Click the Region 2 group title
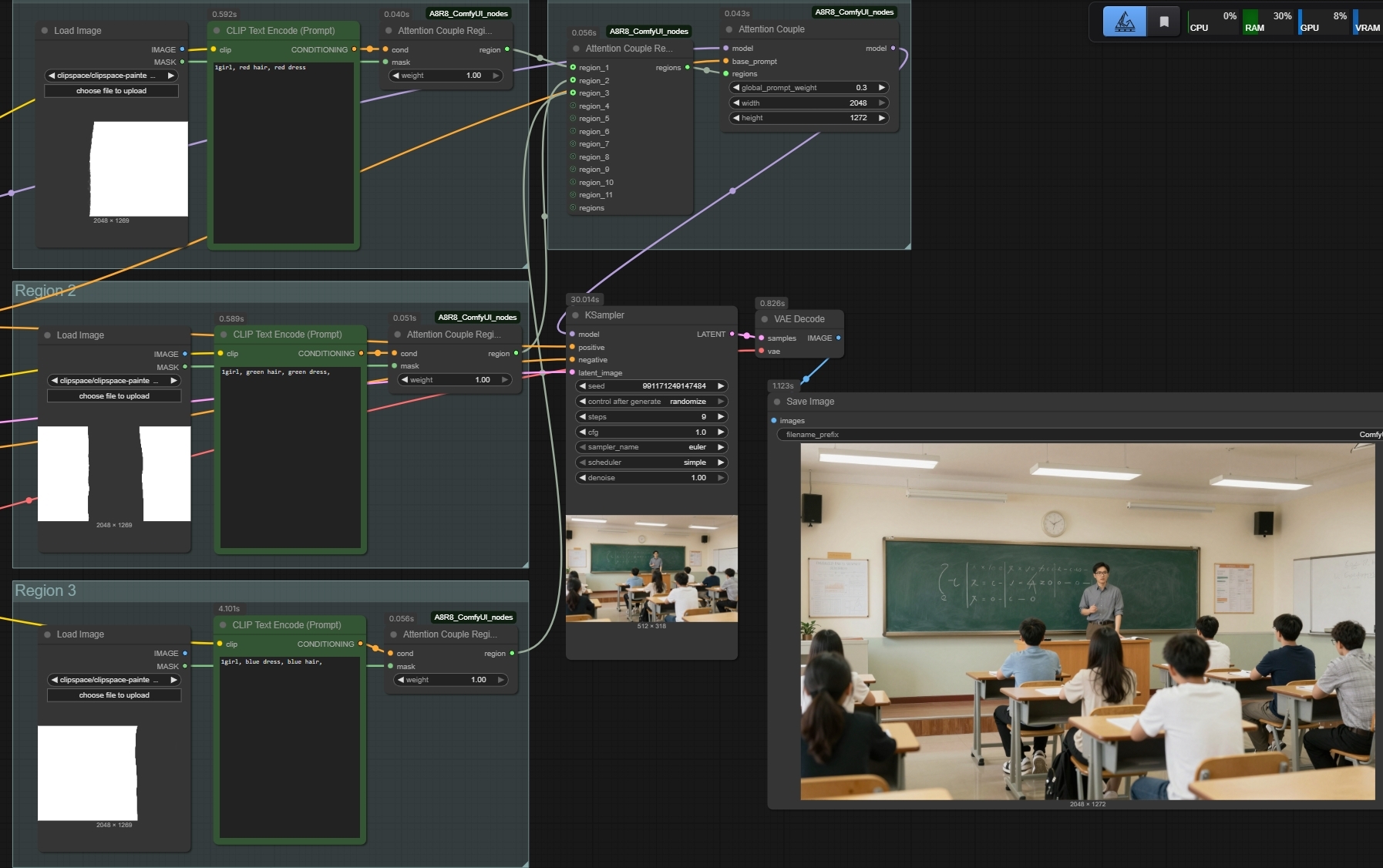Viewport: 1383px width, 868px height. pos(45,291)
